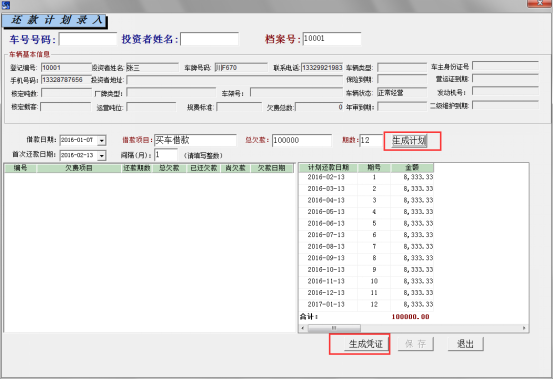The width and height of the screenshot is (553, 380).
Task: Select the plan row dated 2016-03-13
Action: tap(366, 189)
